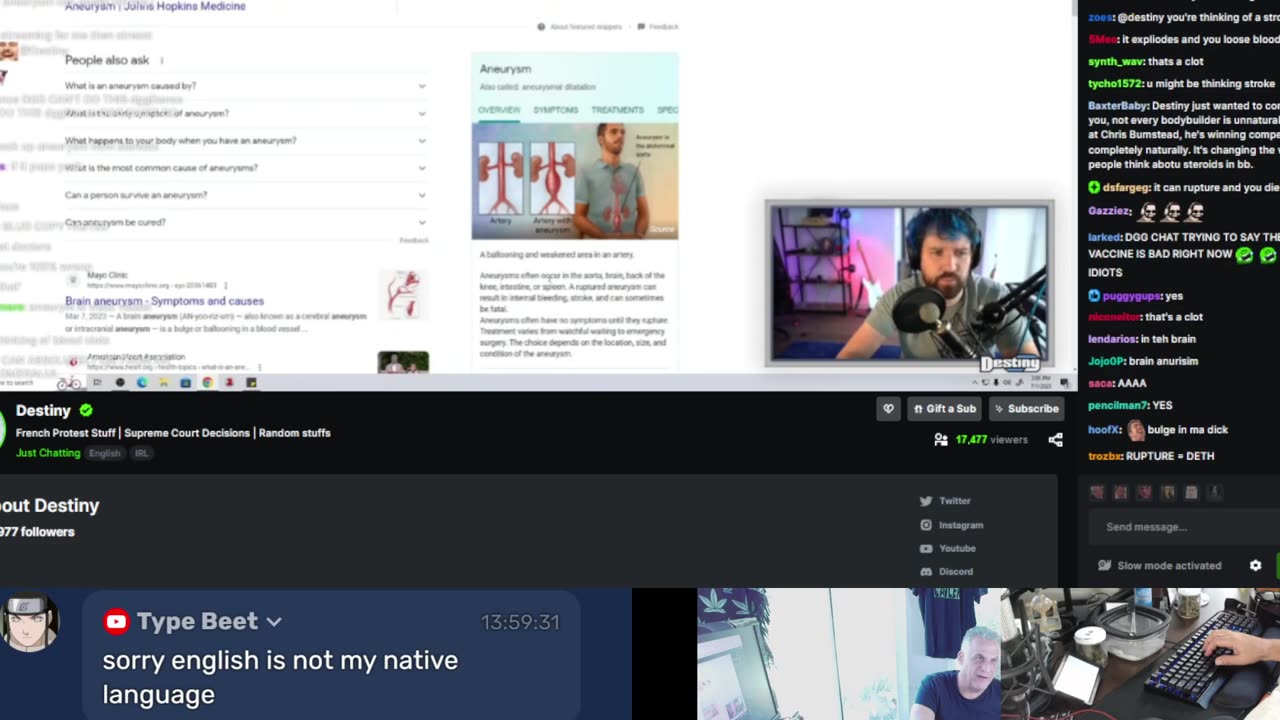The width and height of the screenshot is (1280, 720).
Task: Click username synth_wav in chat
Action: 1116,62
